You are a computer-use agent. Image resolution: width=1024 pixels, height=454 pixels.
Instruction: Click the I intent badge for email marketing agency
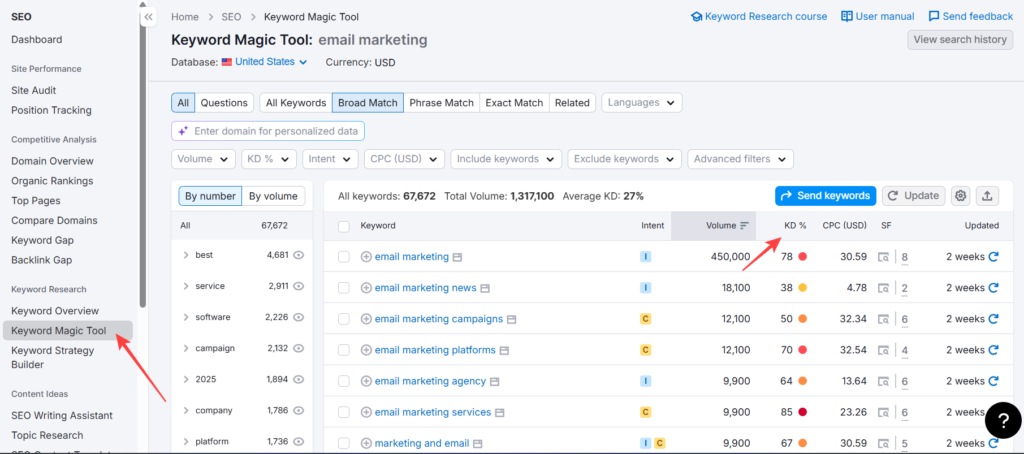pyautogui.click(x=645, y=381)
